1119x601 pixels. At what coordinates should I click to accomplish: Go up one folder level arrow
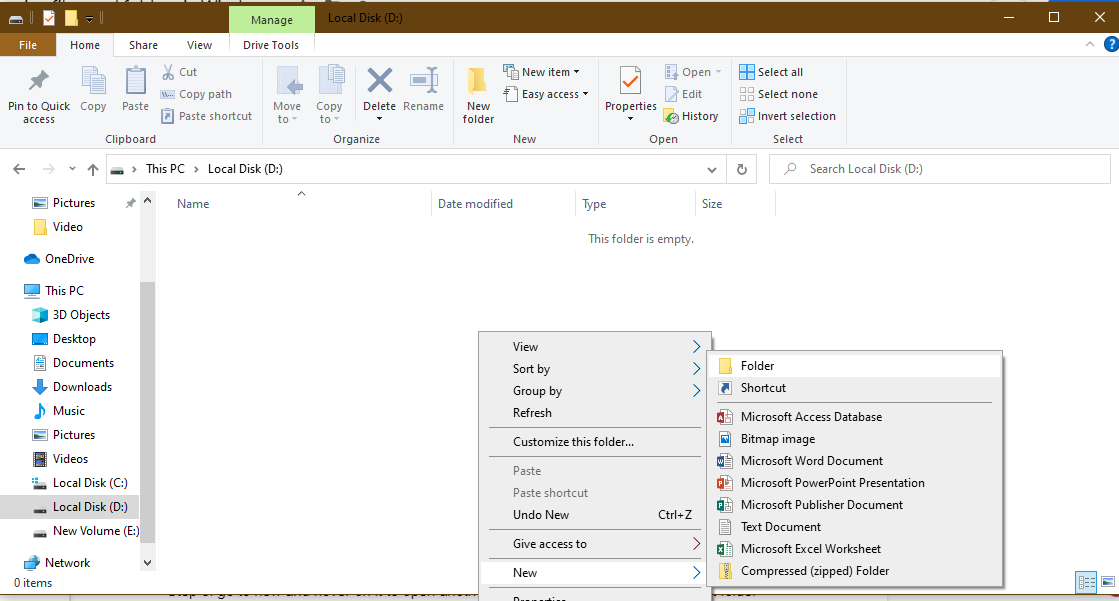tap(93, 169)
